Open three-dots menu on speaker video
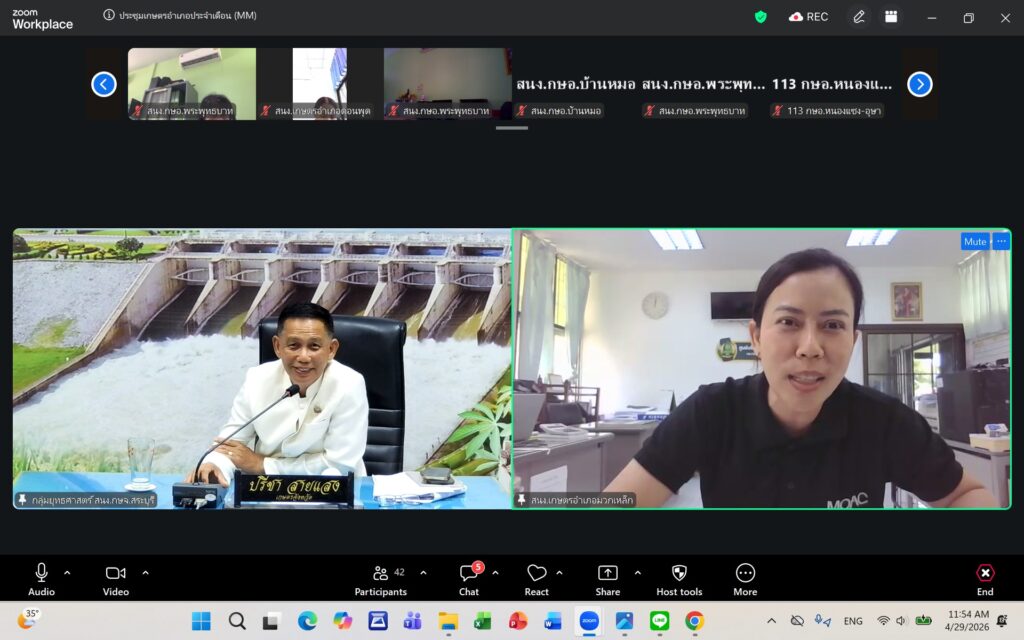1024x640 pixels. [1001, 241]
